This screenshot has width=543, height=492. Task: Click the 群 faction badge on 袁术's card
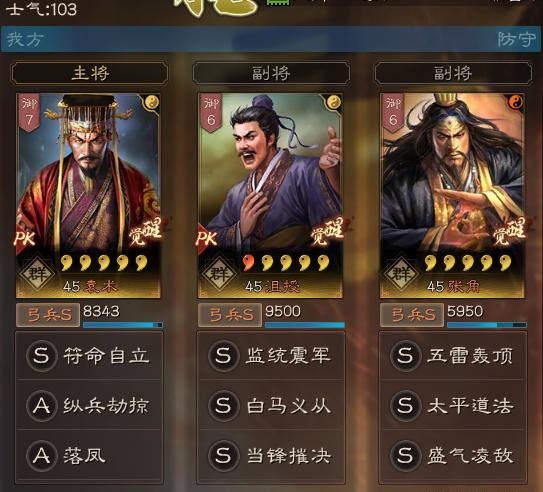pyautogui.click(x=37, y=274)
